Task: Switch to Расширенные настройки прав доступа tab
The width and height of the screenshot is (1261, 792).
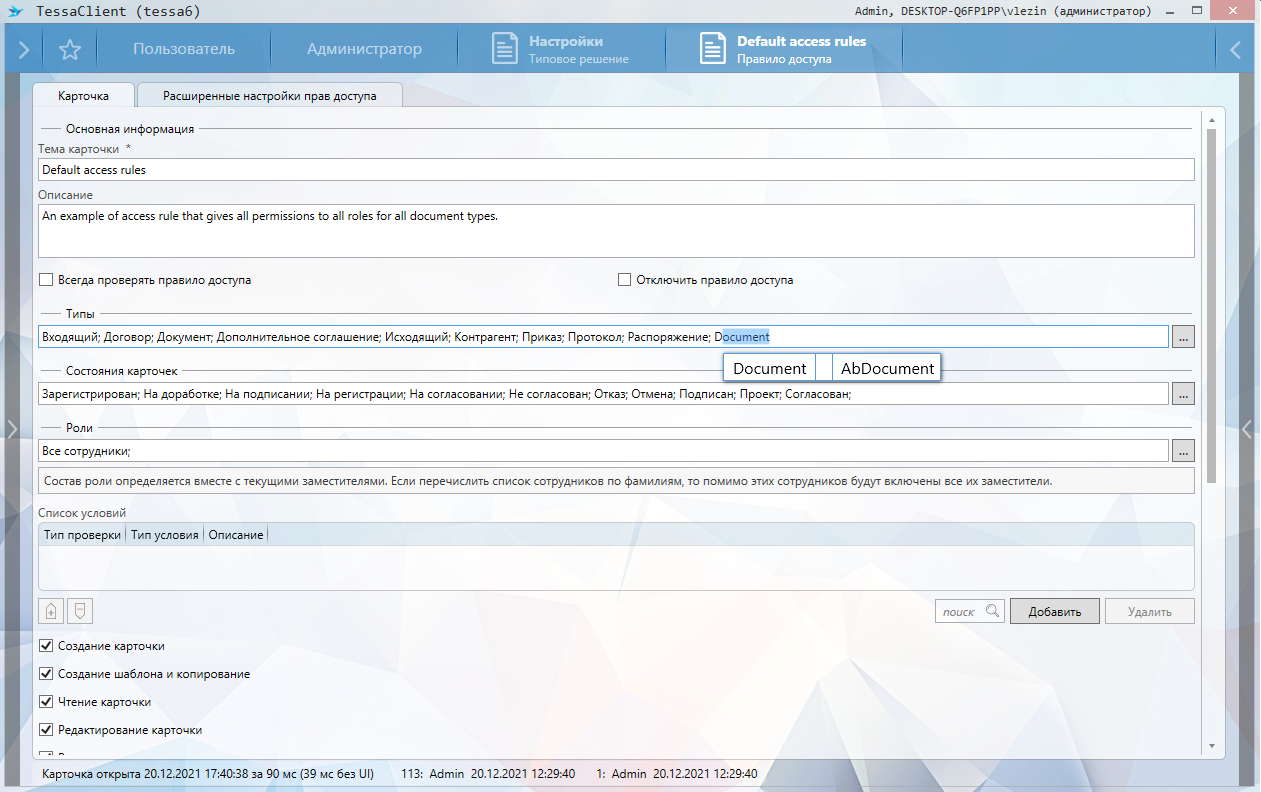Action: point(270,96)
